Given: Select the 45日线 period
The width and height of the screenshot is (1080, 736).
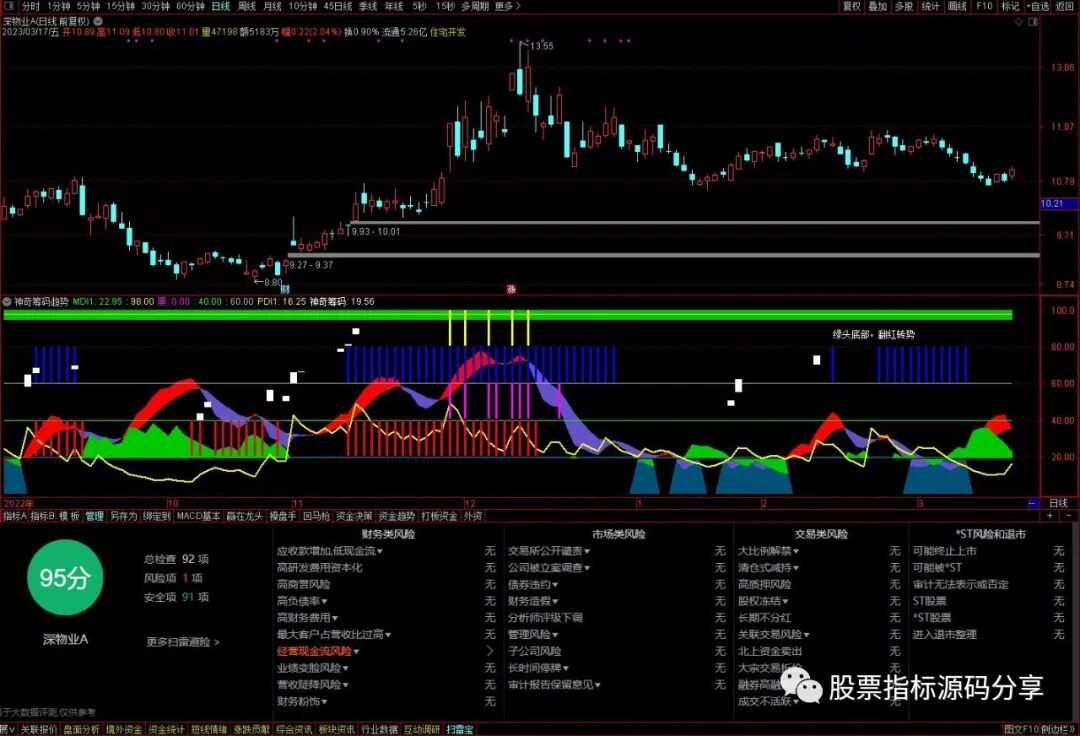Looking at the screenshot, I should (x=338, y=6).
